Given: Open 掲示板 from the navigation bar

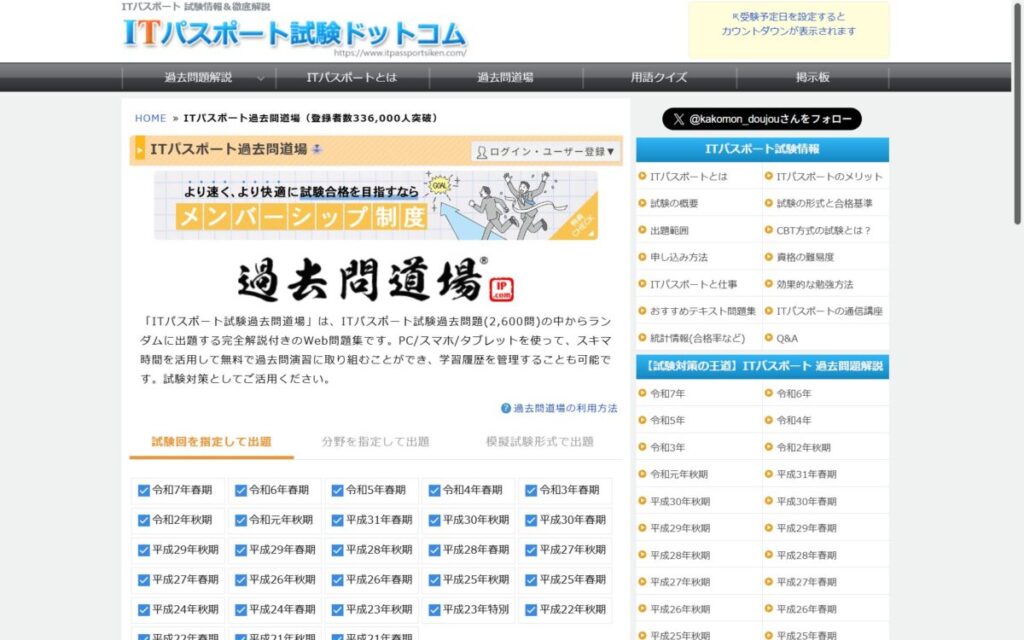Looking at the screenshot, I should click(x=812, y=78).
